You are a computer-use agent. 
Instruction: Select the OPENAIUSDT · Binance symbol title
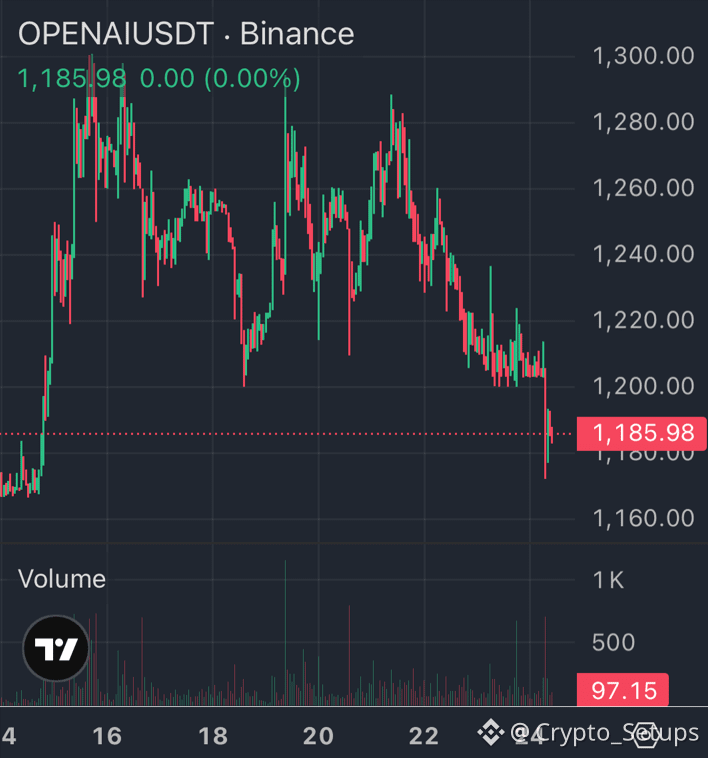point(186,34)
